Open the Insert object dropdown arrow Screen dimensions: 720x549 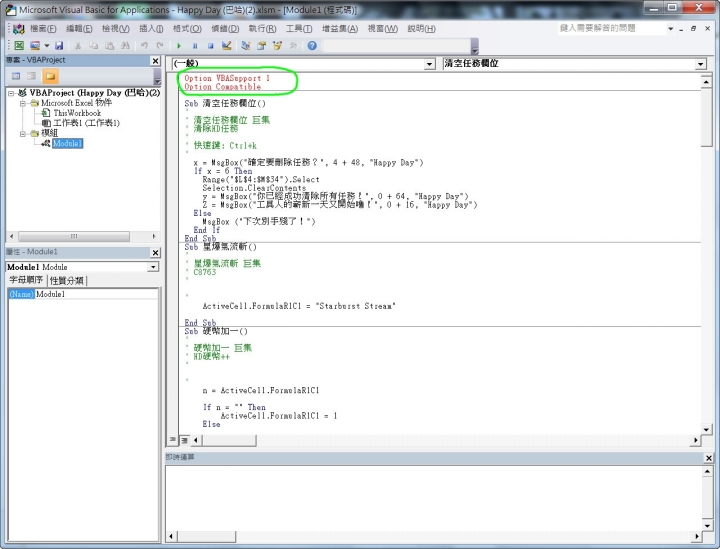[x=46, y=45]
